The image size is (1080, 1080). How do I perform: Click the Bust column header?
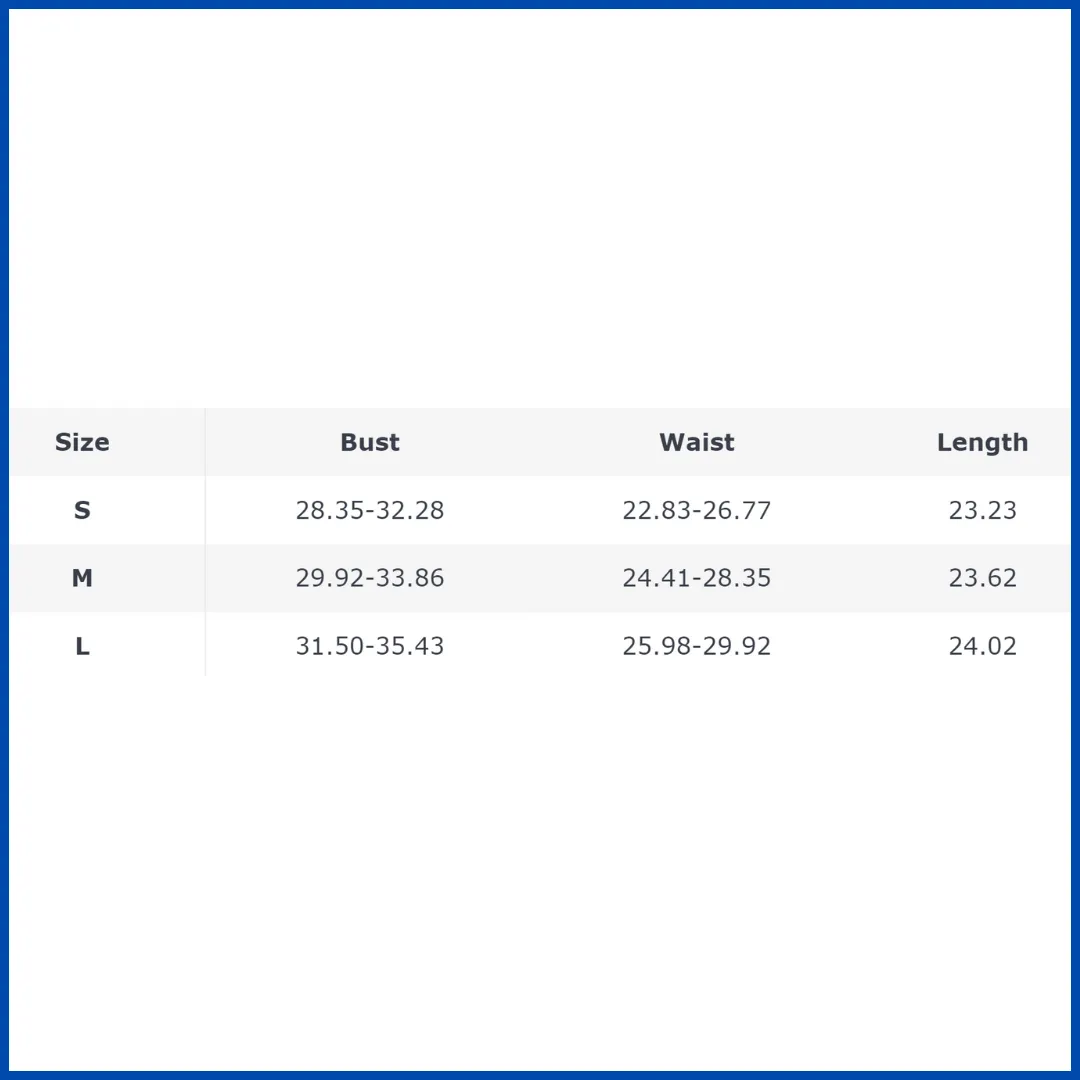tap(370, 442)
